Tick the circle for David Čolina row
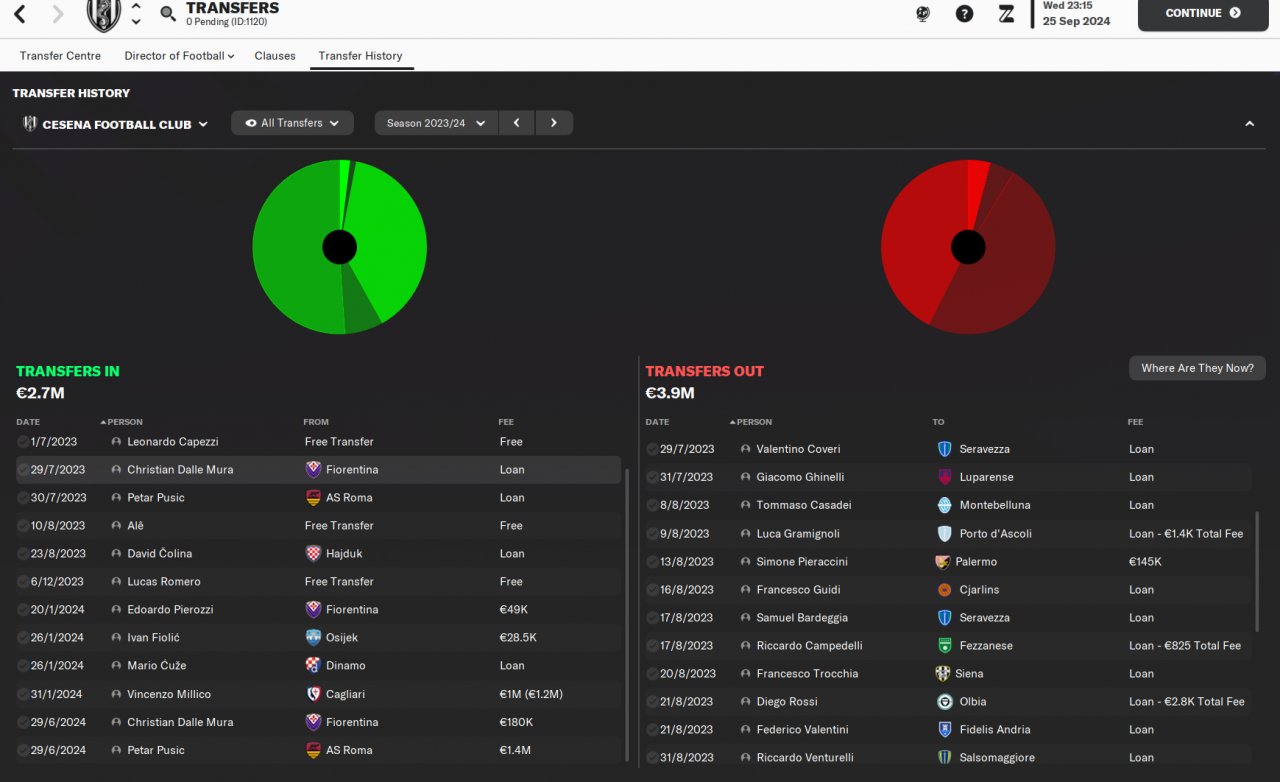The image size is (1280, 782). pos(23,553)
